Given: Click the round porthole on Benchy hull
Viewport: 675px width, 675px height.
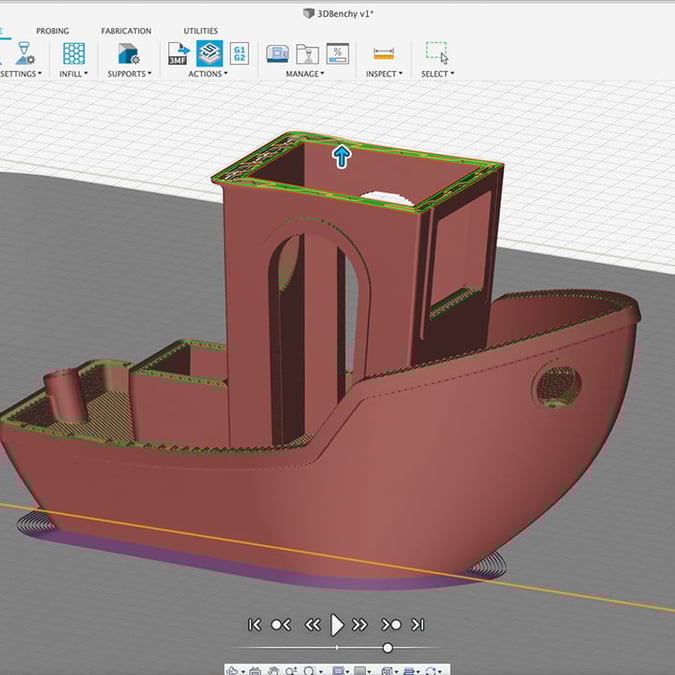Looking at the screenshot, I should click(x=557, y=386).
